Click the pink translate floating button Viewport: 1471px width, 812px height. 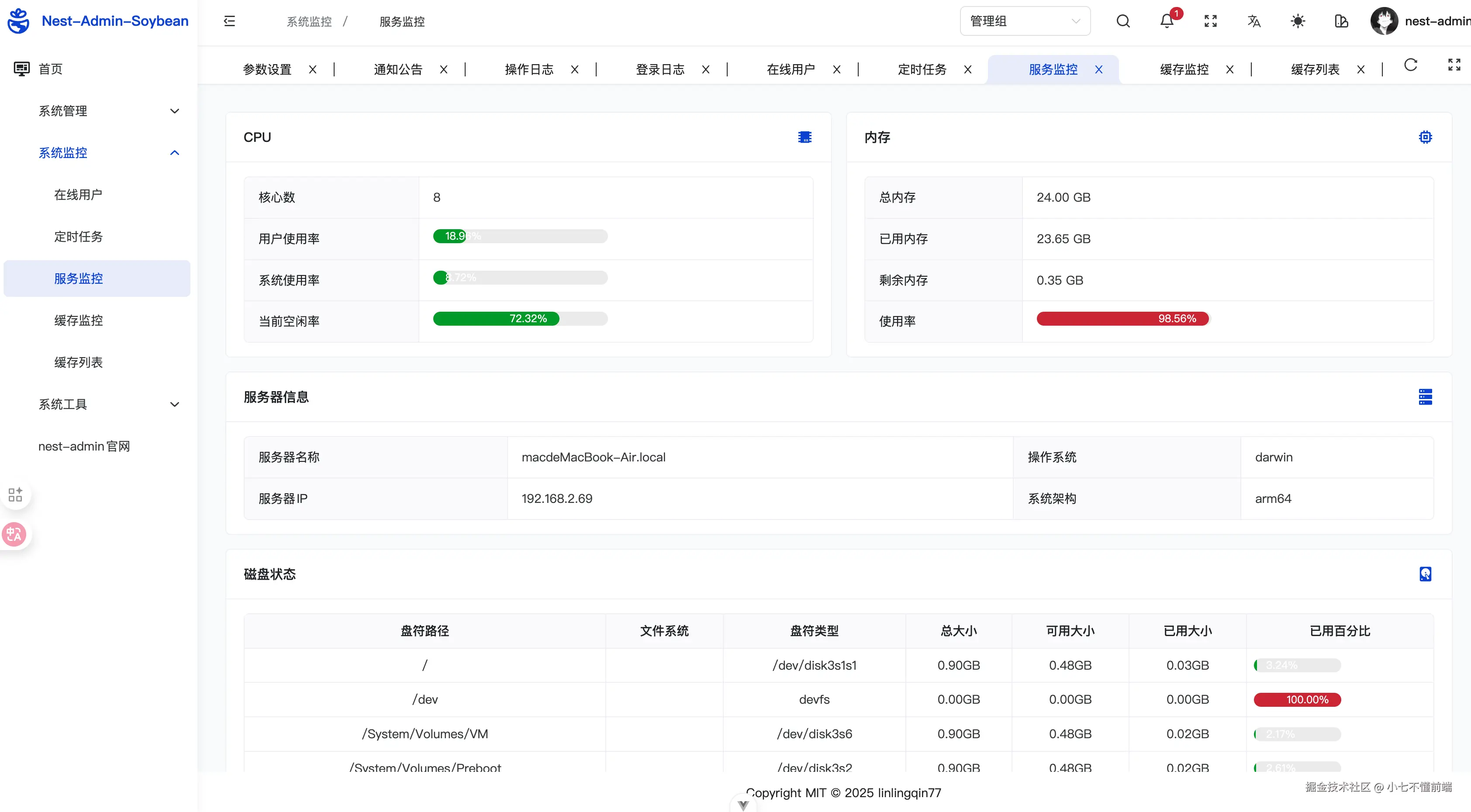(14, 535)
